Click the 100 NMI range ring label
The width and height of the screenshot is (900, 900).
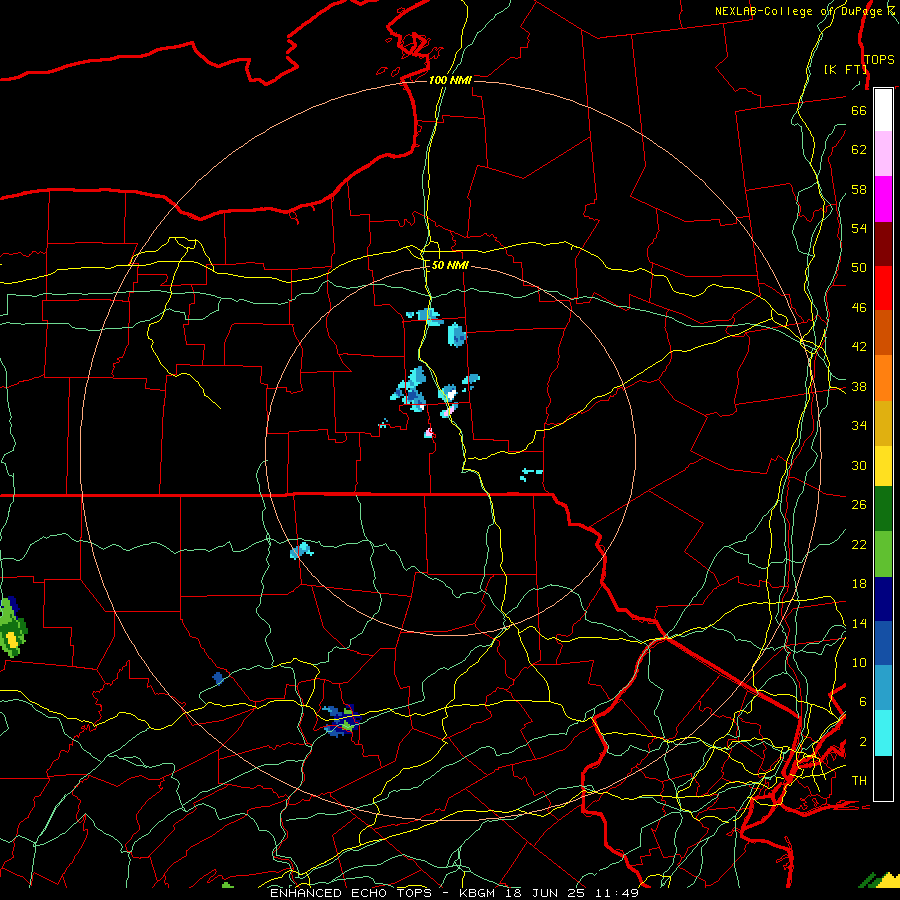(x=450, y=80)
